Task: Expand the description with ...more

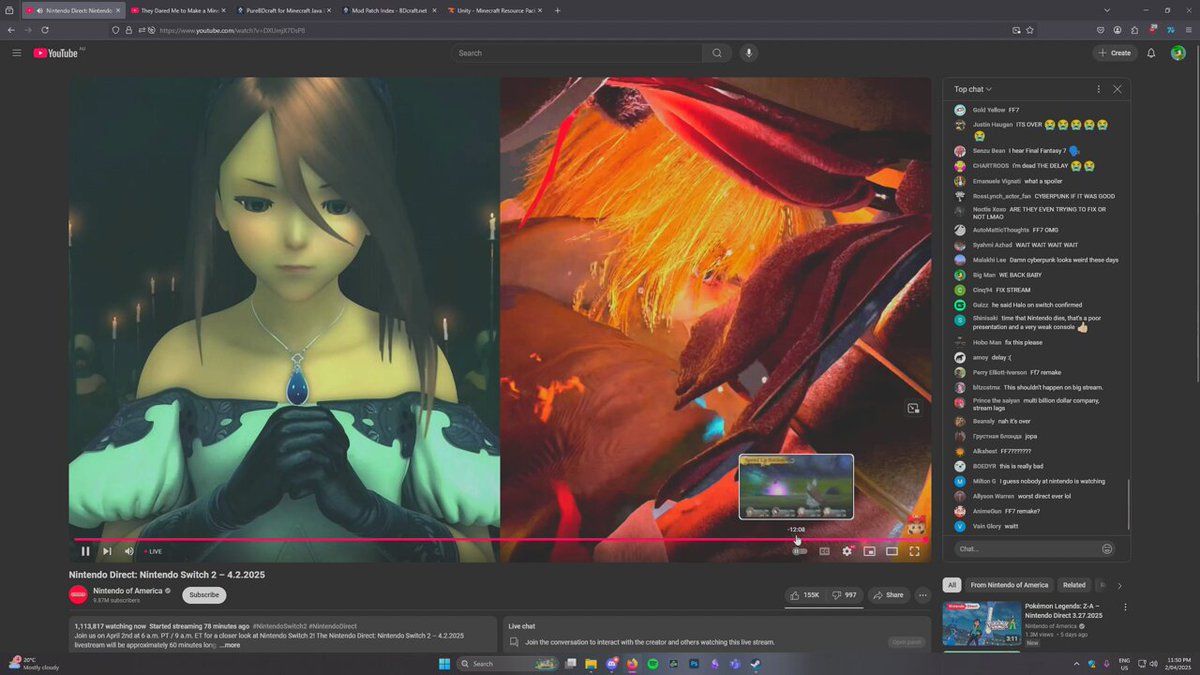Action: [x=230, y=645]
